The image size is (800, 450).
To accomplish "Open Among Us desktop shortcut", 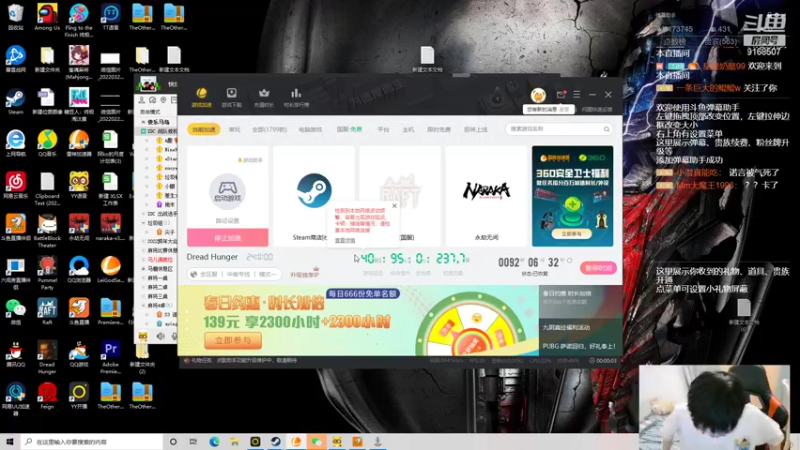I will point(47,18).
